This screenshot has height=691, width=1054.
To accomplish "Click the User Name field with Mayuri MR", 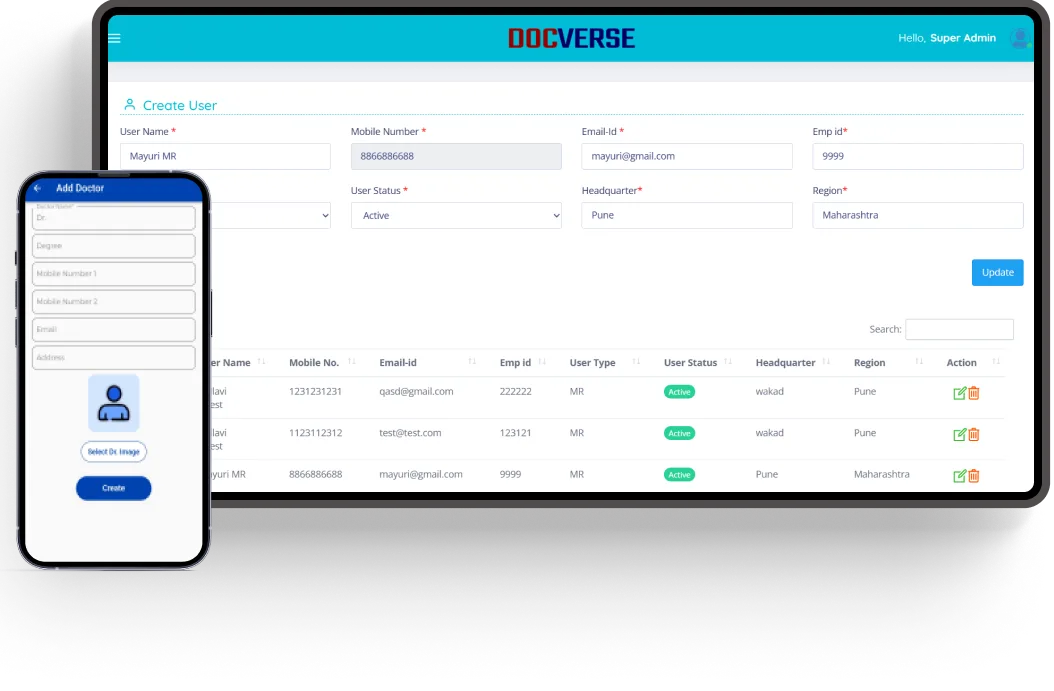I will point(225,157).
